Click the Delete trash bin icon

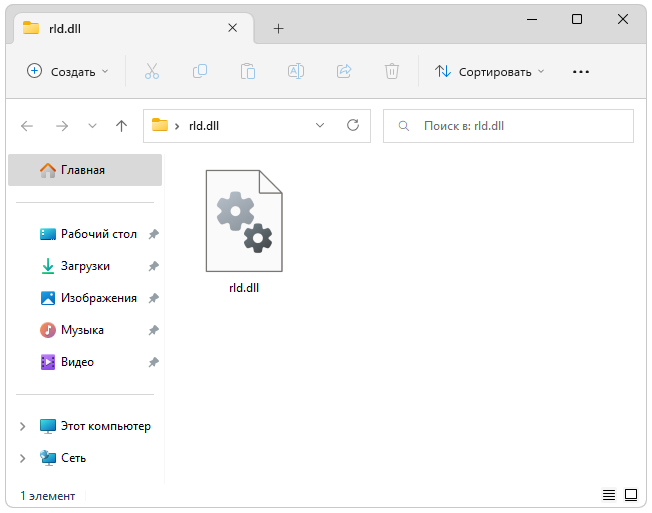pyautogui.click(x=392, y=71)
